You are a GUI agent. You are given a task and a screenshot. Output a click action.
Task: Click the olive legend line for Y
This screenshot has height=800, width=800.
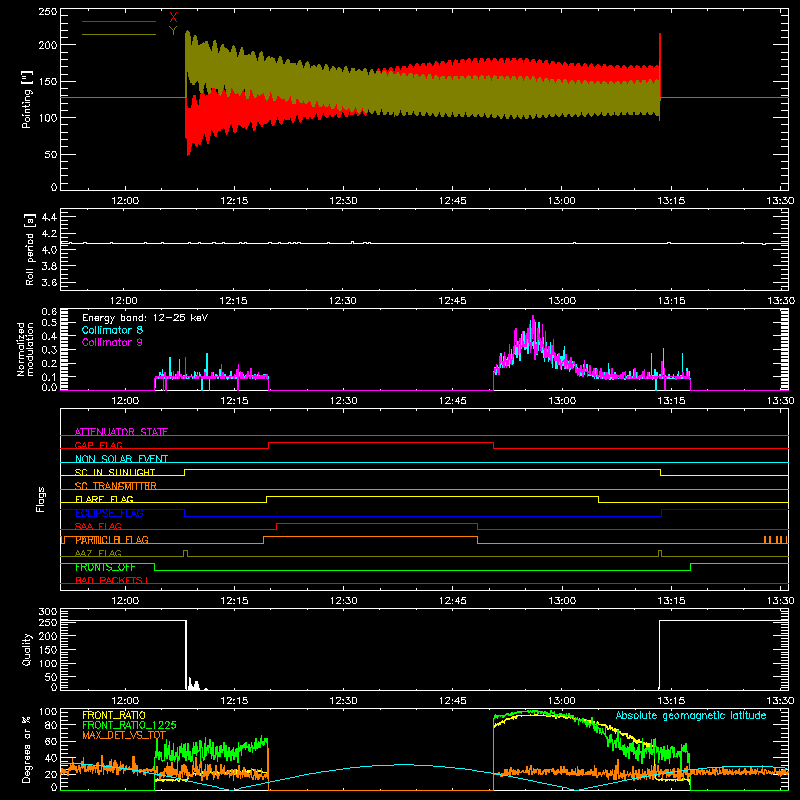point(119,34)
